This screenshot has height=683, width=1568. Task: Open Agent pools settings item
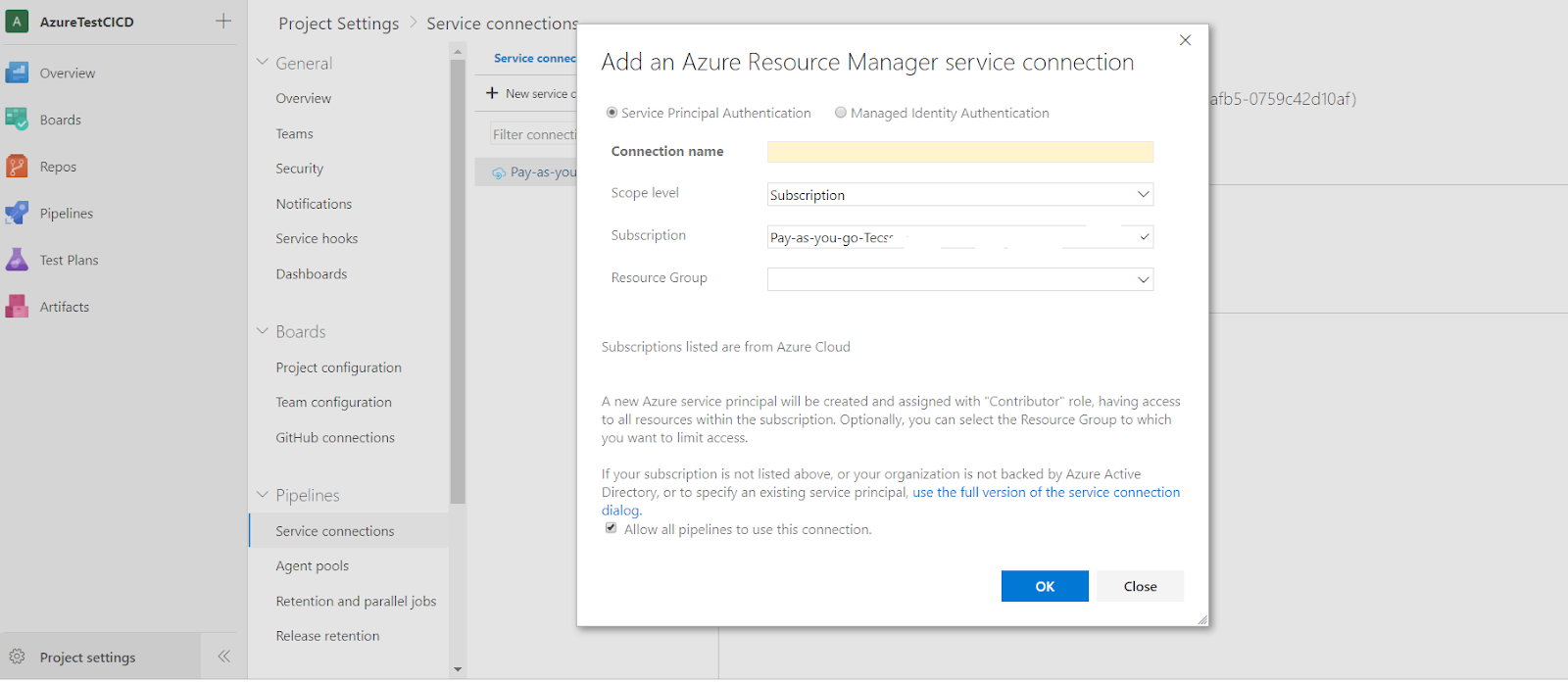point(312,565)
